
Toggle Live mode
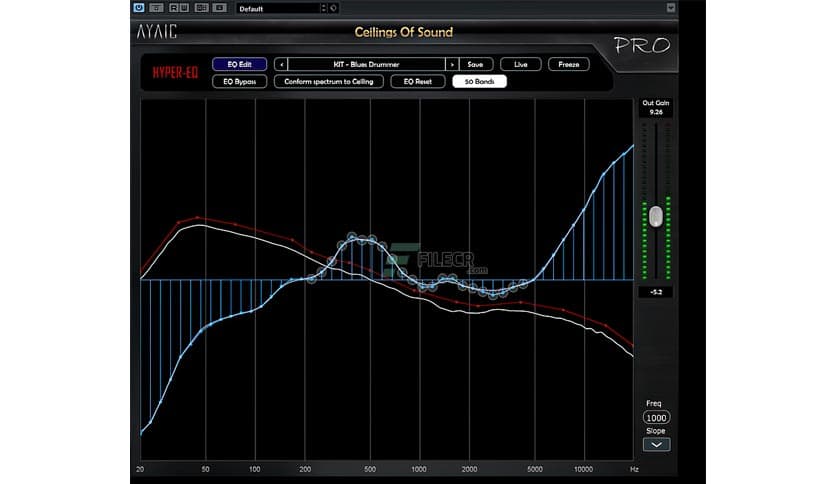[x=521, y=64]
